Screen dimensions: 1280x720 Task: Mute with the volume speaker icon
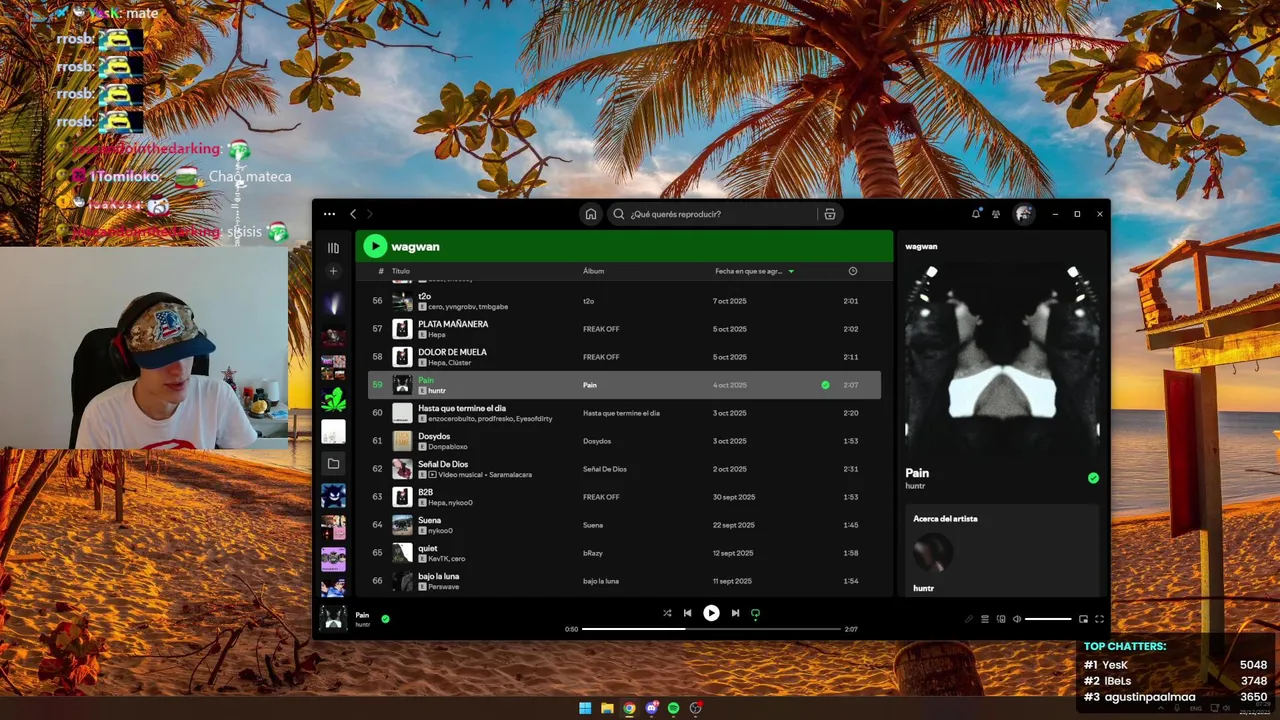1017,619
